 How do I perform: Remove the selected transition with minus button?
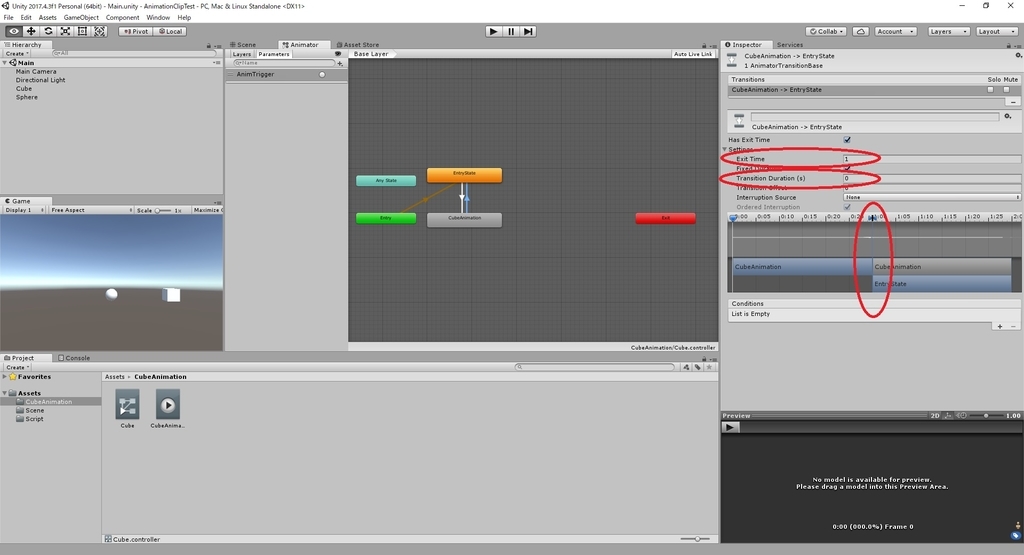(1013, 102)
